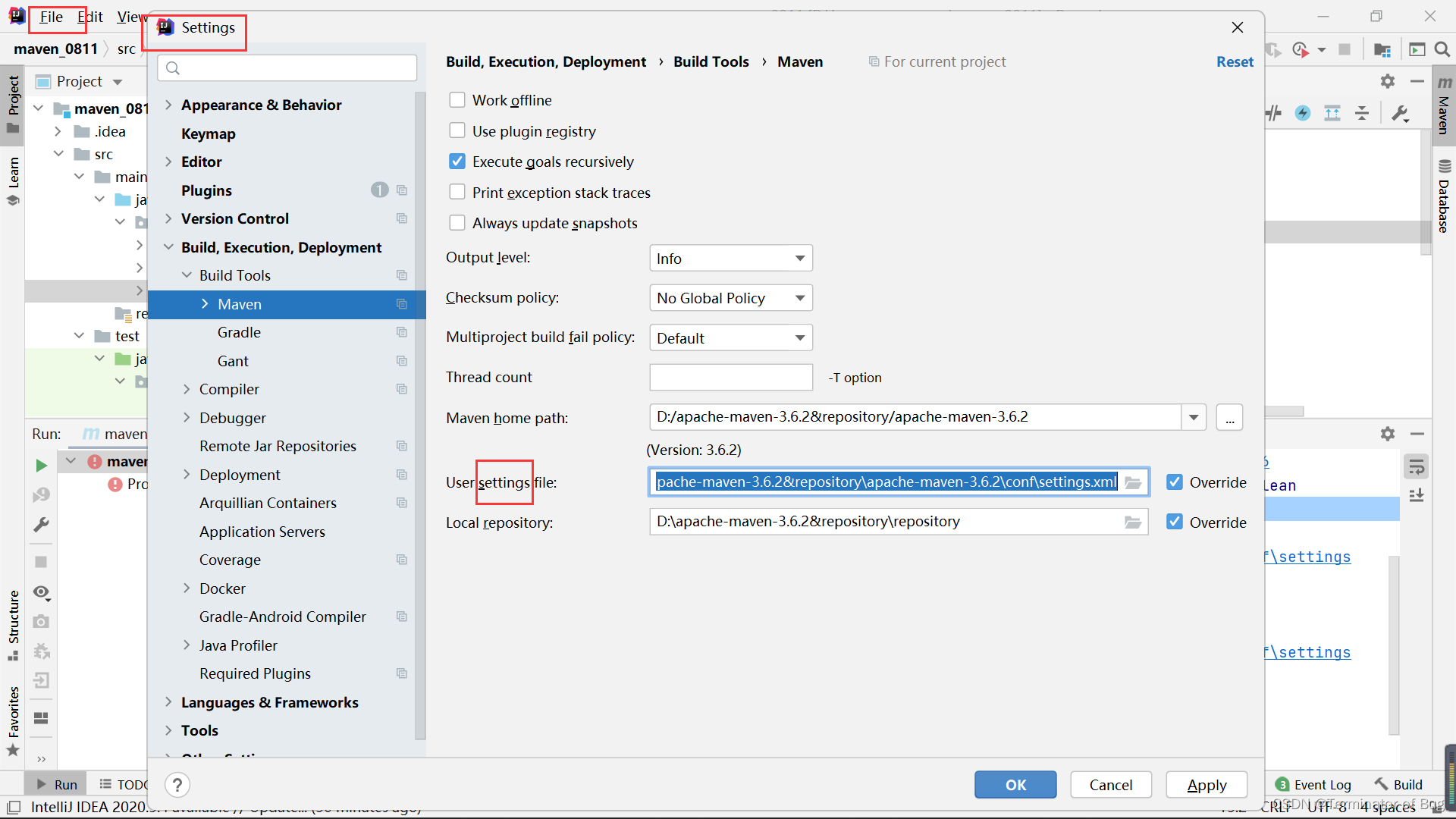Image resolution: width=1456 pixels, height=819 pixels.
Task: Click the scroll to end icon in Run console
Action: point(1416,496)
